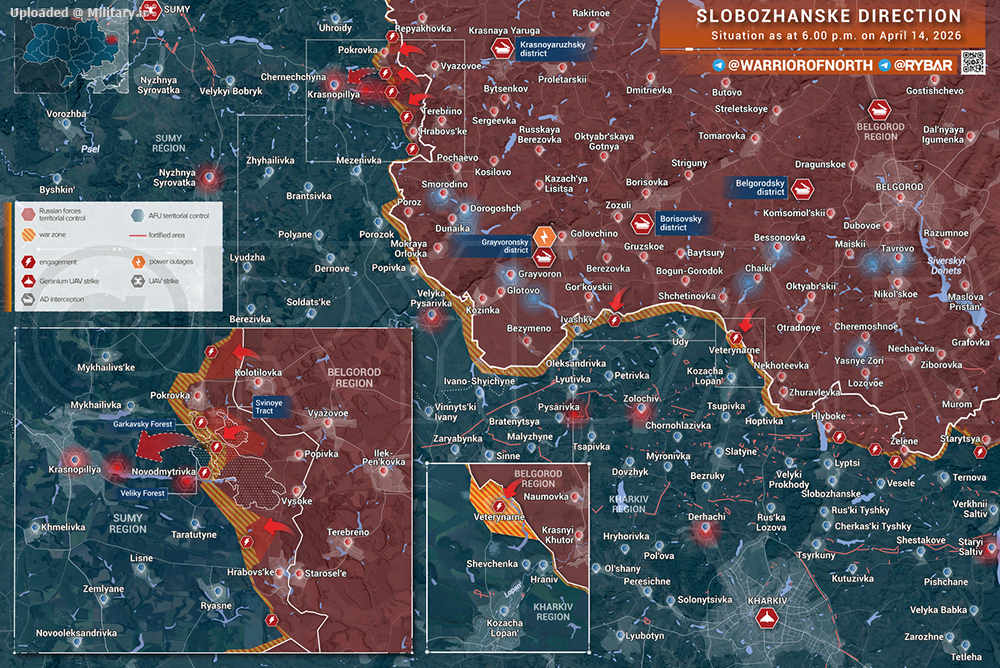The height and width of the screenshot is (668, 1000).
Task: Click the engagement marker right of Novodmytrivka
Action: (x=205, y=473)
